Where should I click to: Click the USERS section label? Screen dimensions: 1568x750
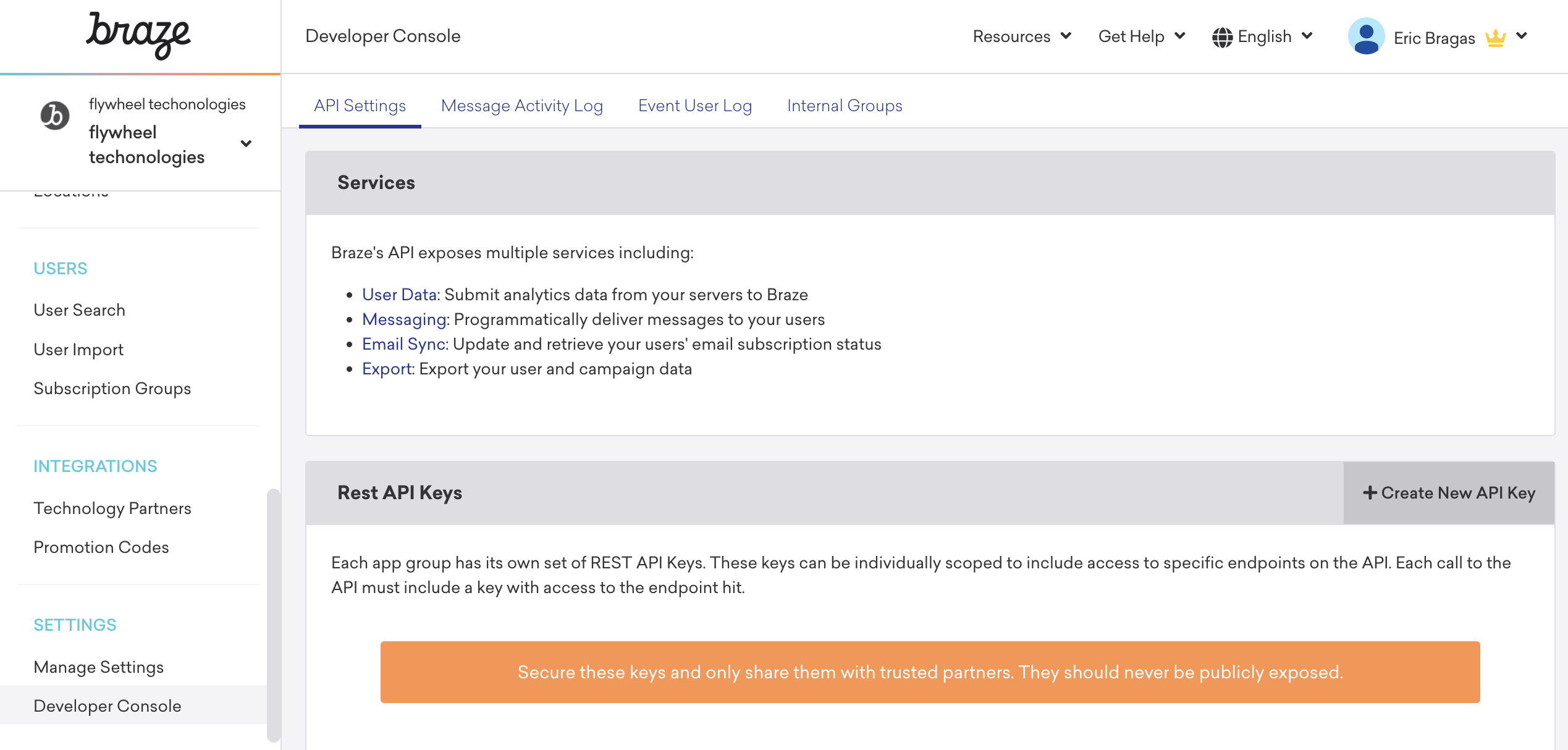coord(61,268)
